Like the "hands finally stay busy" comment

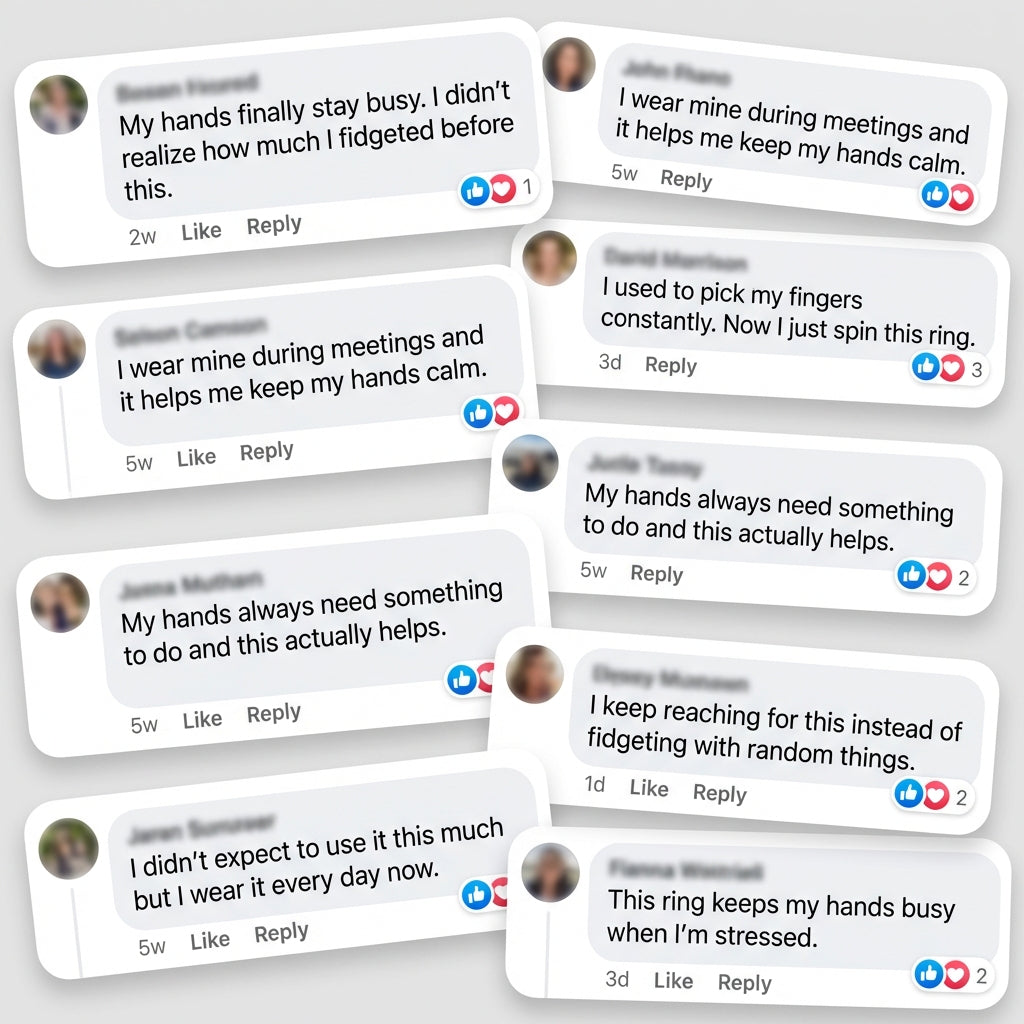coord(201,231)
